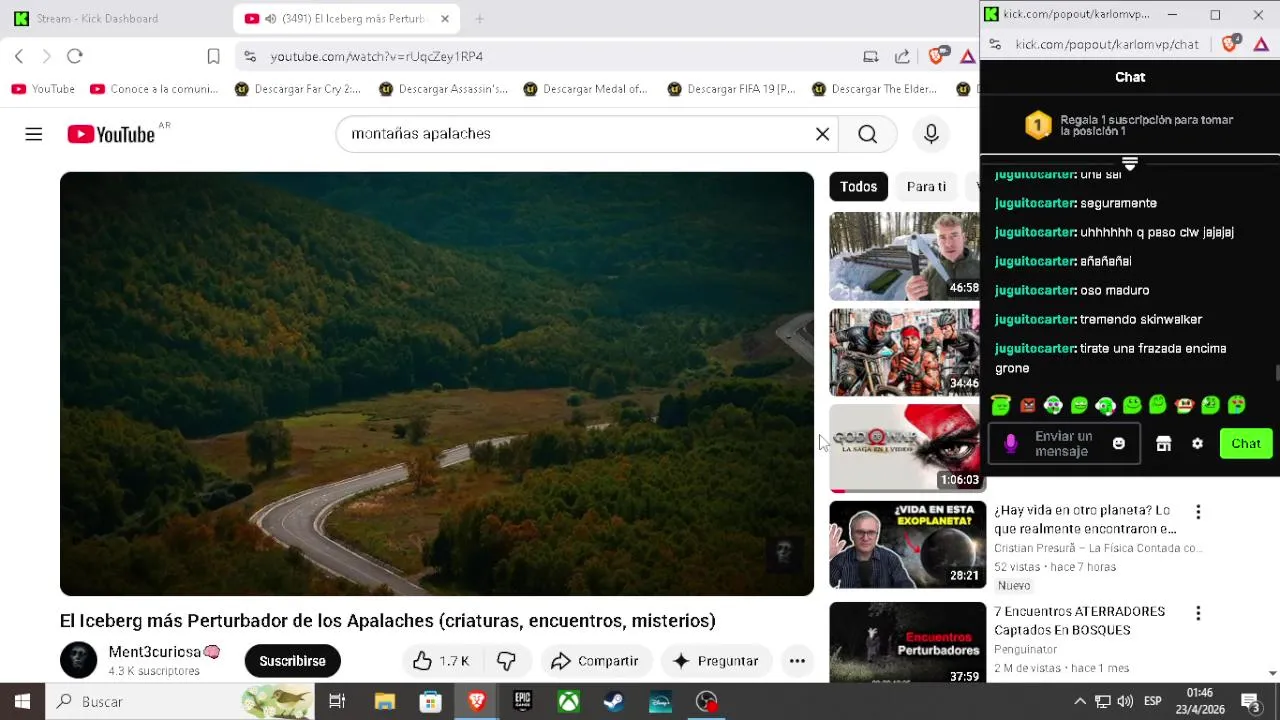The width and height of the screenshot is (1280, 720).
Task: Subscribe with the Suscribirse button
Action: tap(292, 661)
